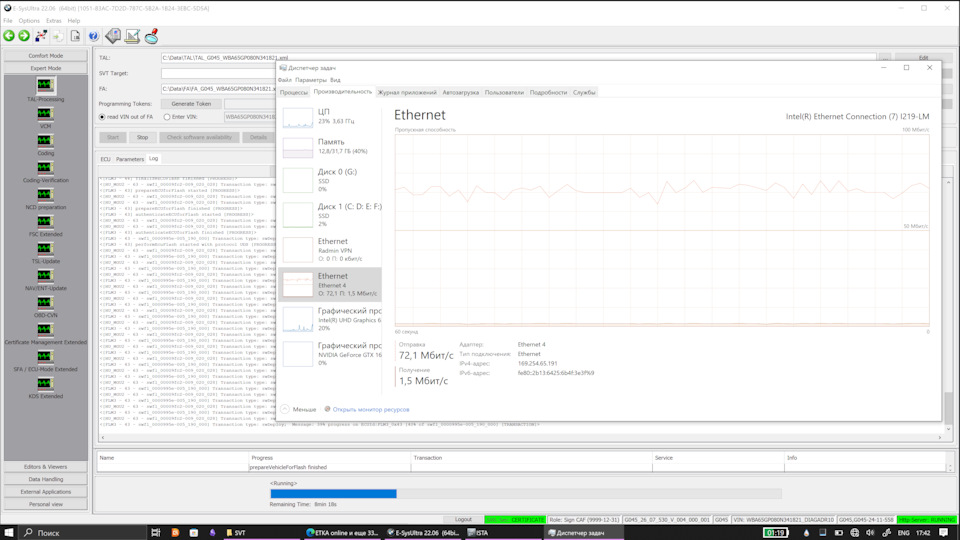Switch to Журнал приложений tab

click(407, 92)
